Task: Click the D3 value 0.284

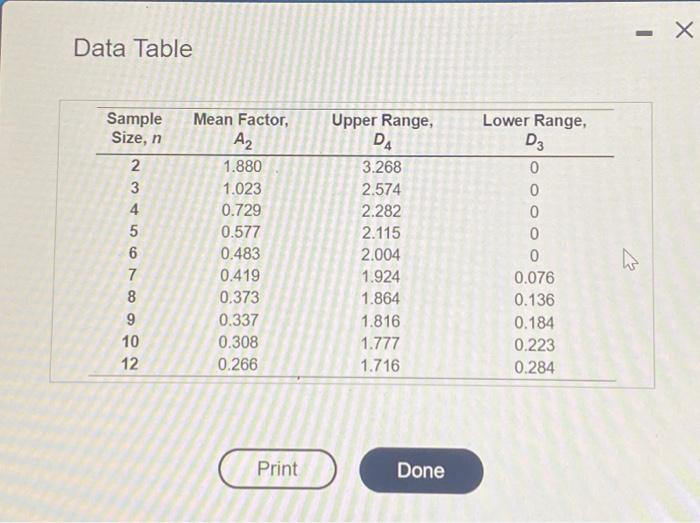Action: tap(534, 368)
